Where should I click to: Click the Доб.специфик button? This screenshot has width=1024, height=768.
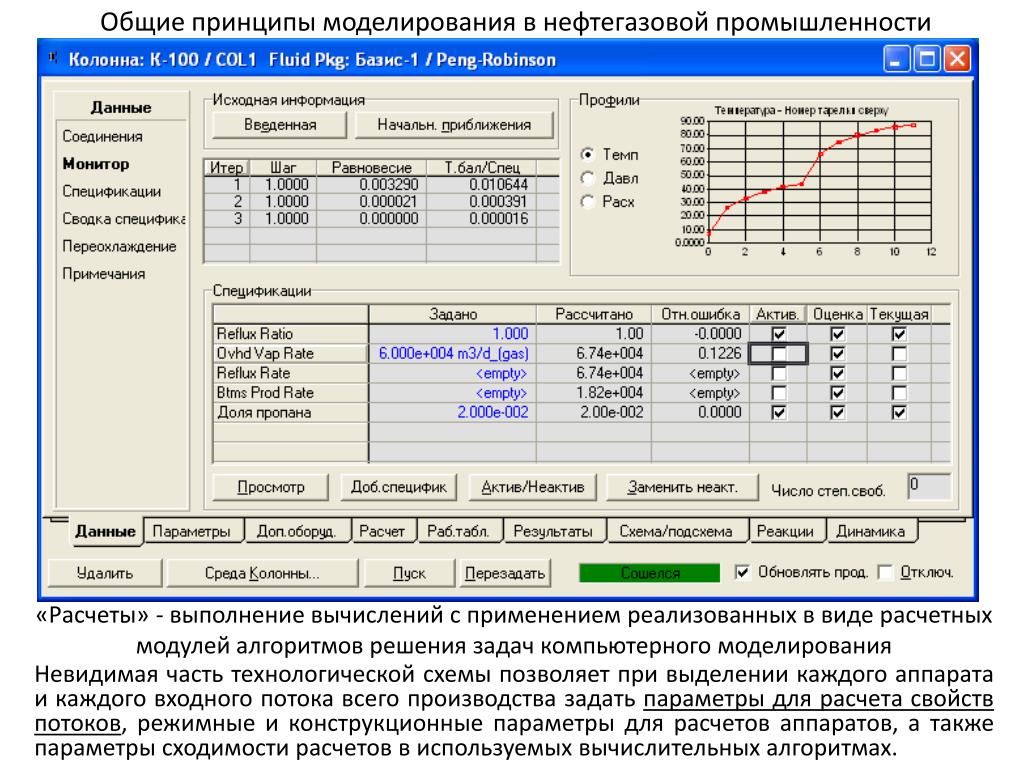(x=398, y=487)
